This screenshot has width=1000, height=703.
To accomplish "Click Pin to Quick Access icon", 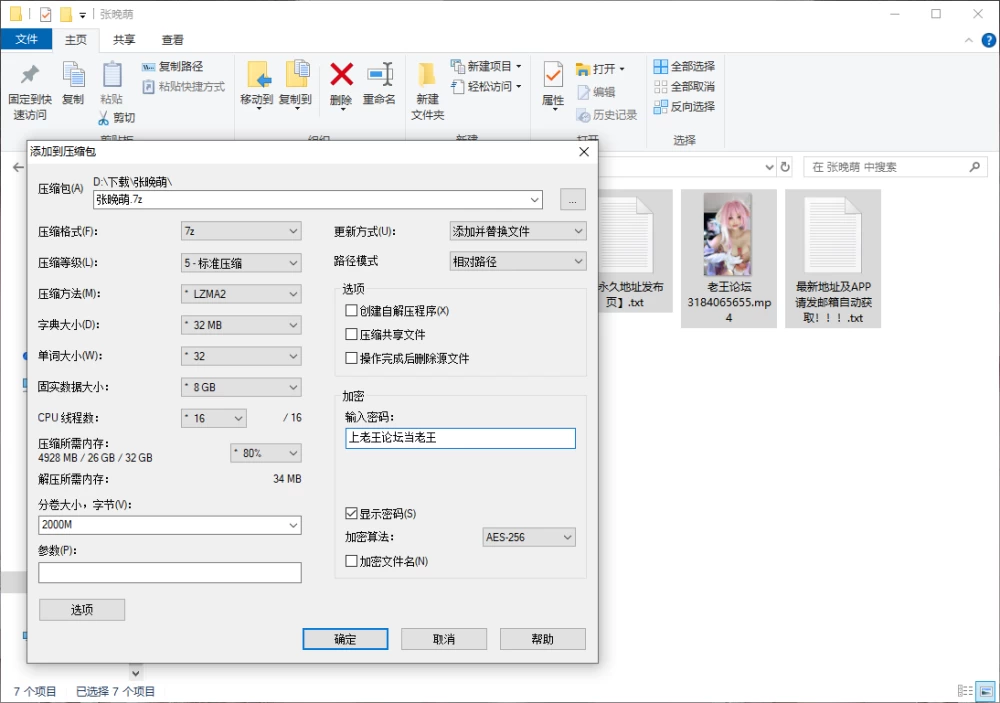I will pos(29,75).
